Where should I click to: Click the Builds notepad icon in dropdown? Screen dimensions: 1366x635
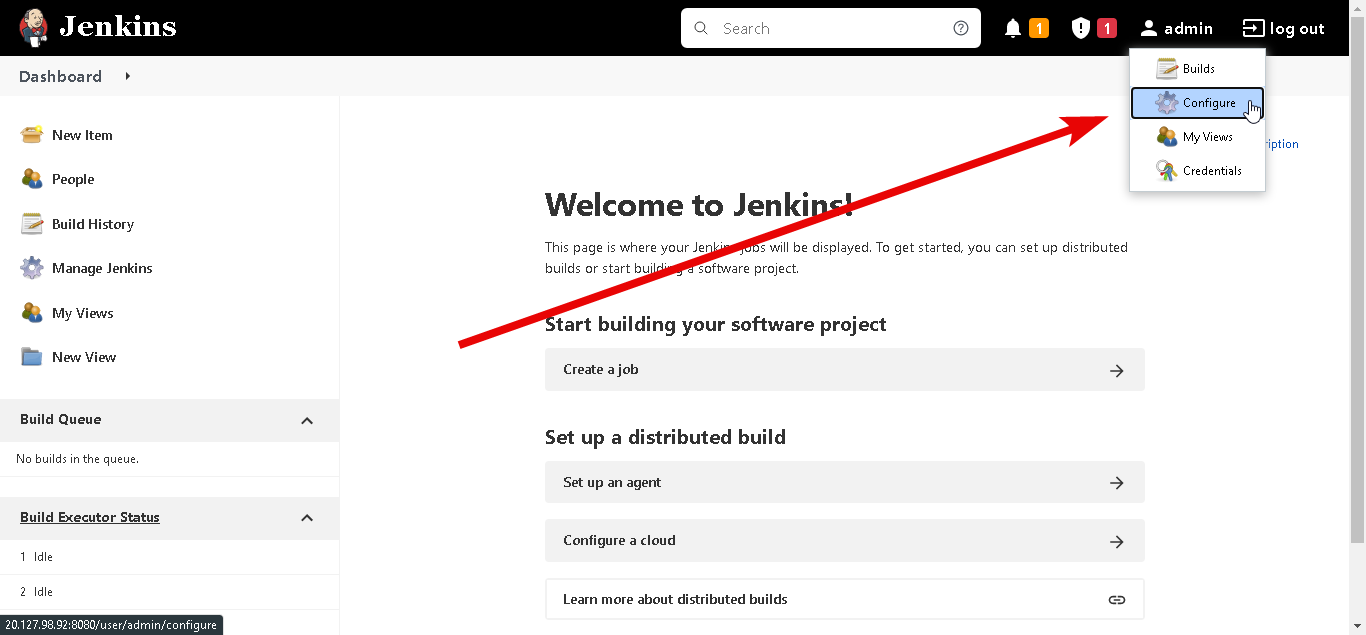(x=1167, y=69)
